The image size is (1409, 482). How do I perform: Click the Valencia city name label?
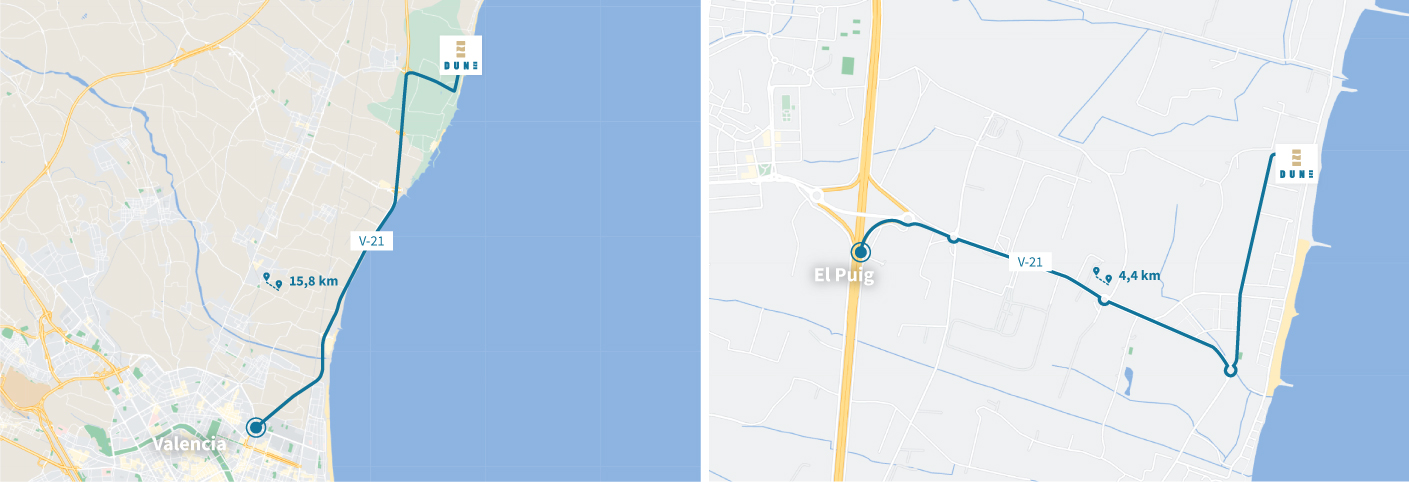pos(189,443)
